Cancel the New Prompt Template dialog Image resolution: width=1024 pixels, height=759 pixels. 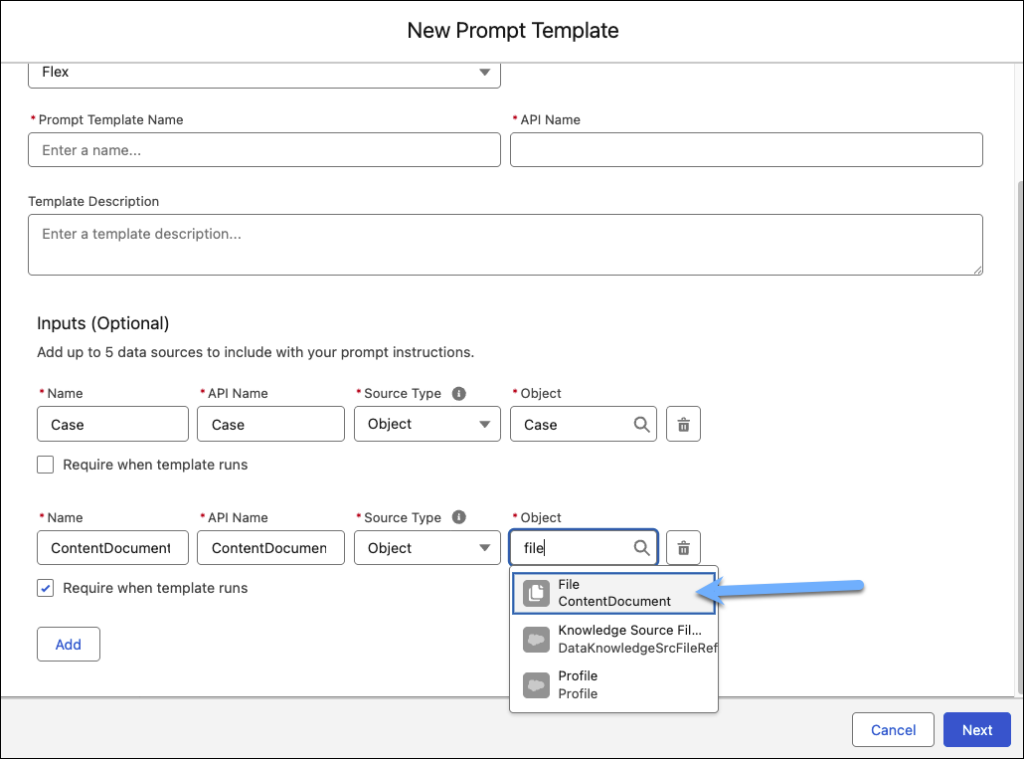click(x=893, y=729)
